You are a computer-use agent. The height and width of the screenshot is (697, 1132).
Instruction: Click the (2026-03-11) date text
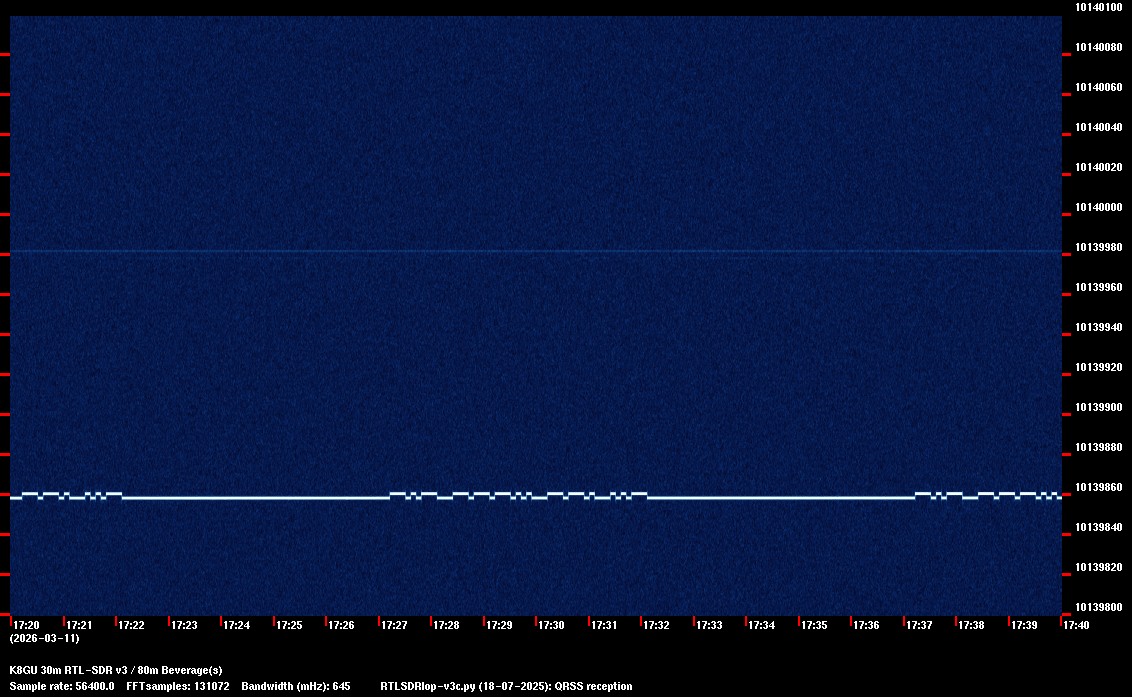coord(44,638)
